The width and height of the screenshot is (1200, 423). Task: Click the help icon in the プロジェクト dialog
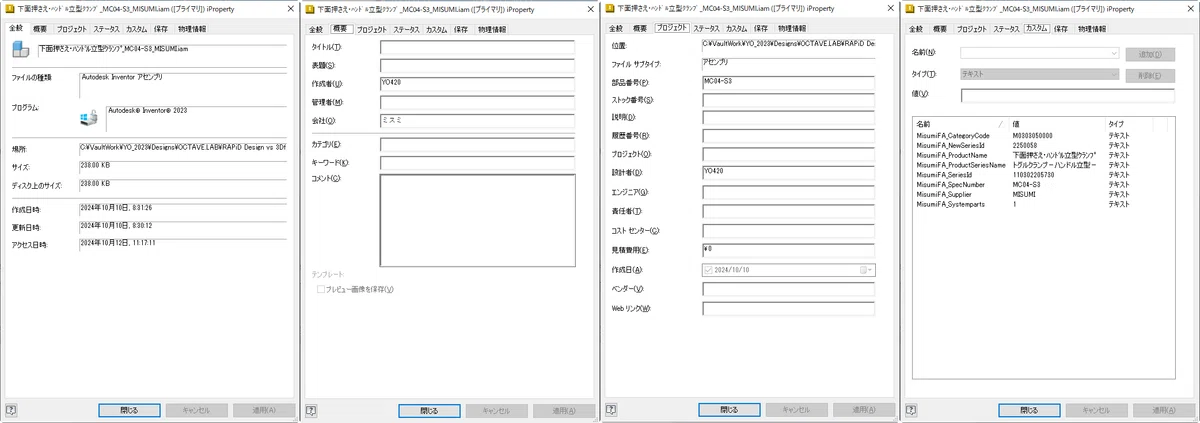pyautogui.click(x=610, y=409)
